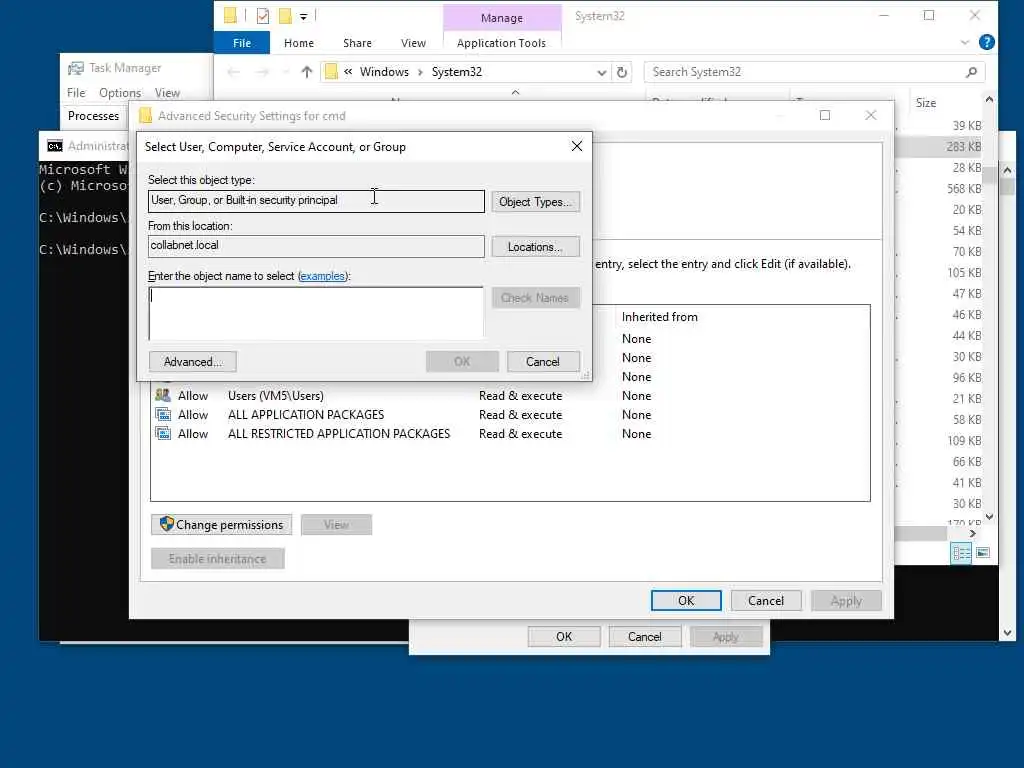Viewport: 1024px width, 768px height.
Task: Open Task Manager View menu
Action: pos(167,93)
